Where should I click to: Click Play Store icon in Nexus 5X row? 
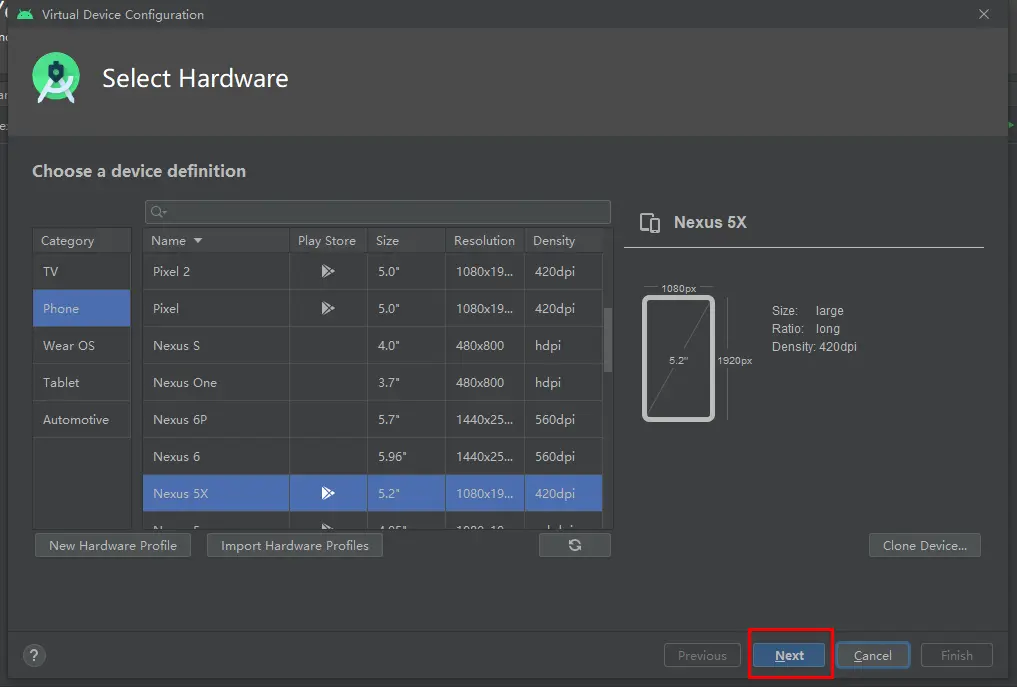coord(328,494)
